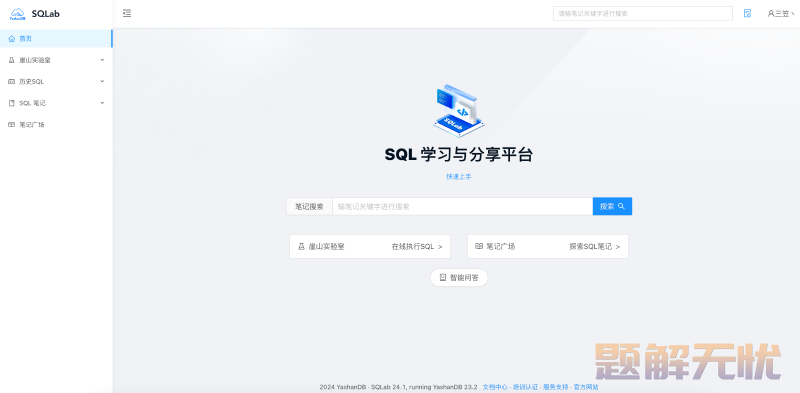Open the 服务支持 footer link
The image size is (800, 393).
(555, 387)
